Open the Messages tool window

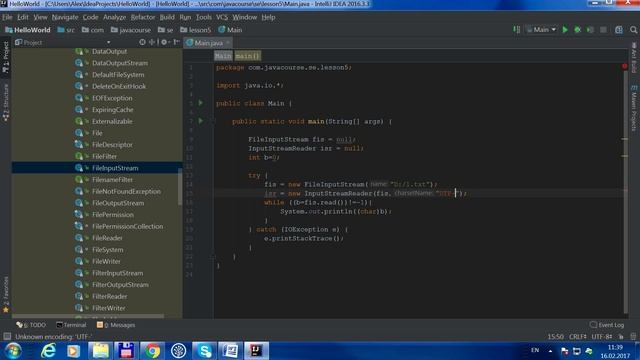[x=116, y=325]
